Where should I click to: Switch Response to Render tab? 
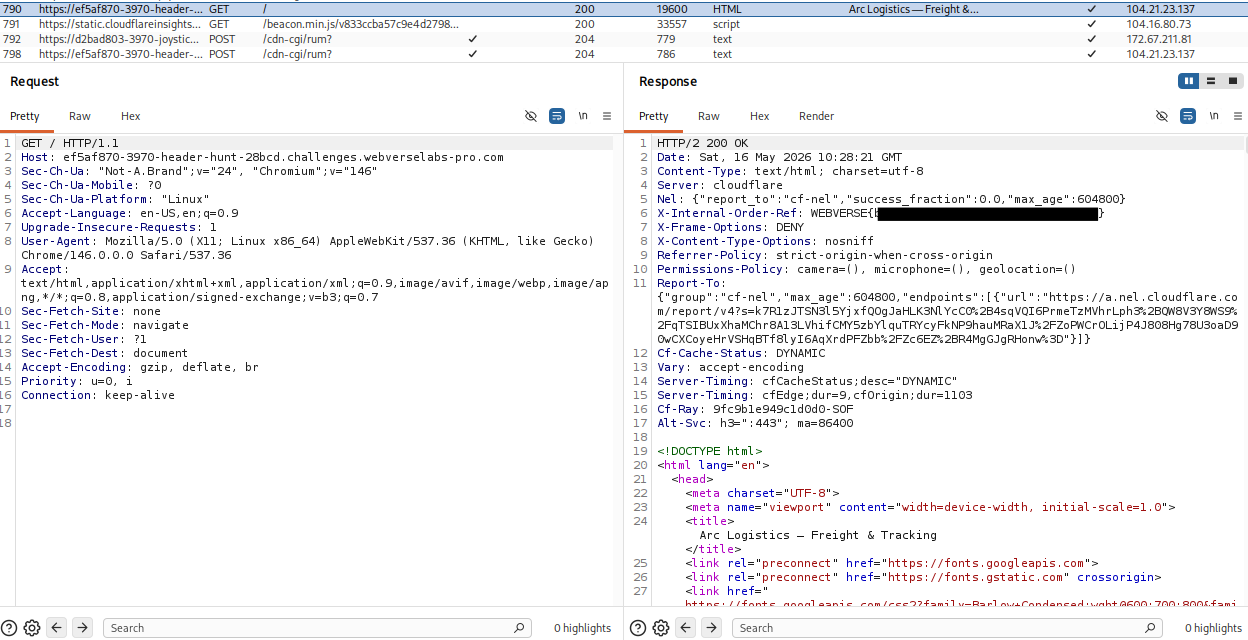tap(816, 116)
